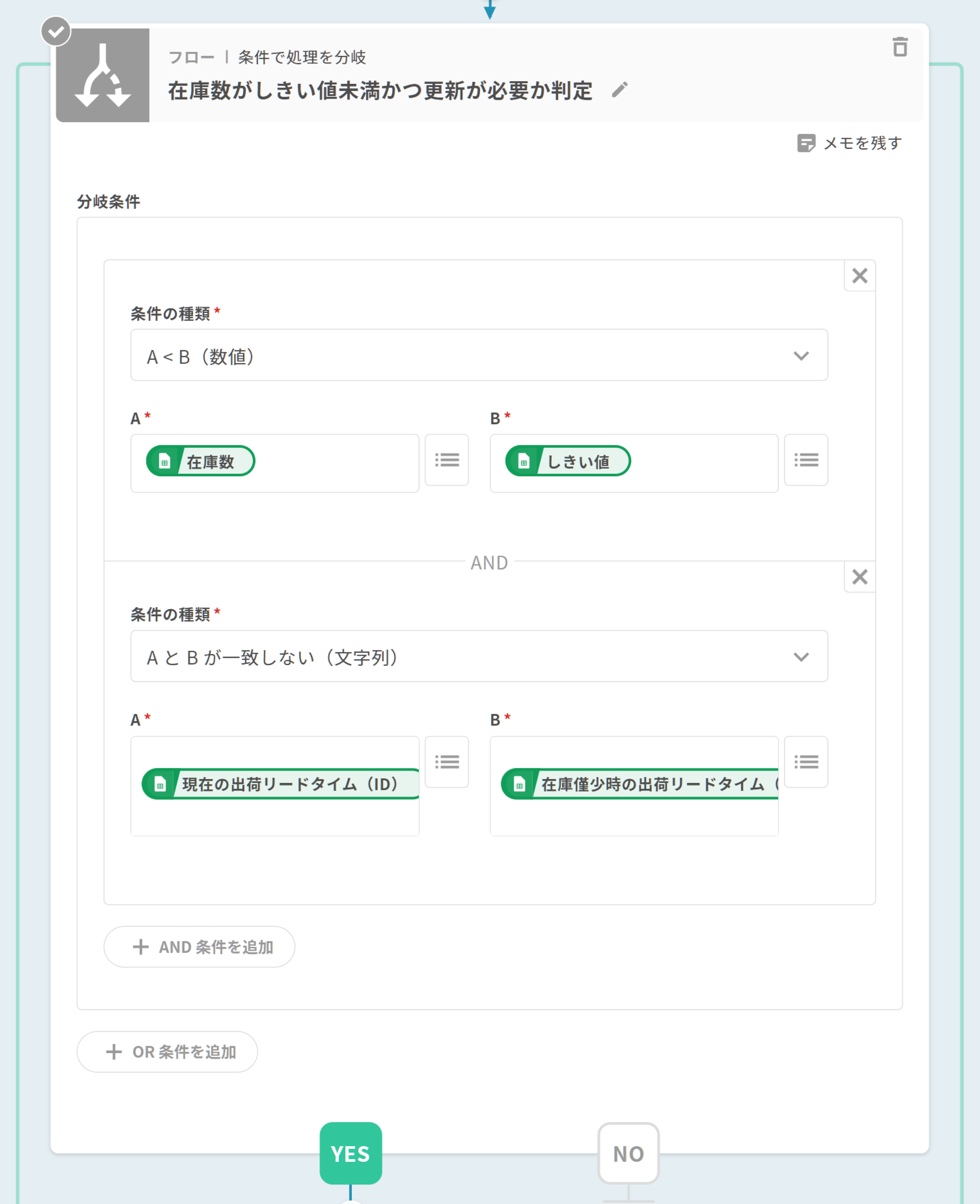The image size is (980, 1204).
Task: Remove the second string mismatch condition
Action: point(859,577)
